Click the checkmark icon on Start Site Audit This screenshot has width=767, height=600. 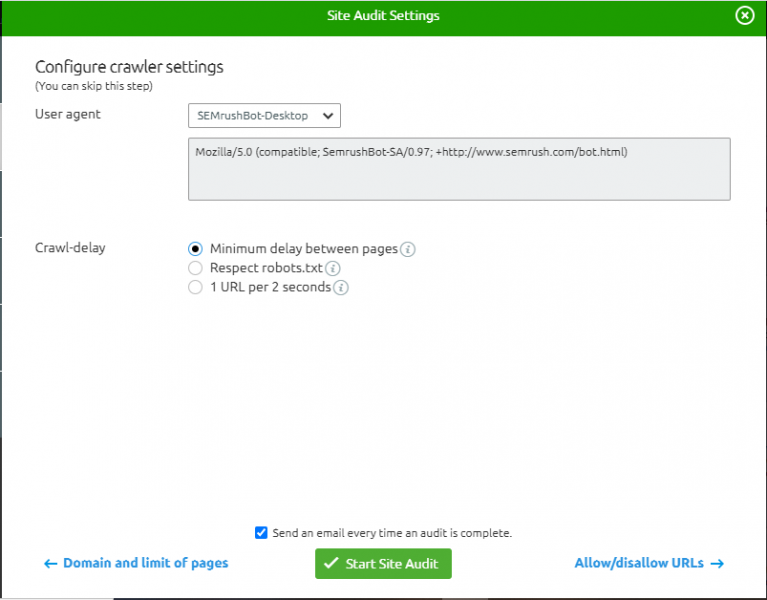(x=331, y=564)
